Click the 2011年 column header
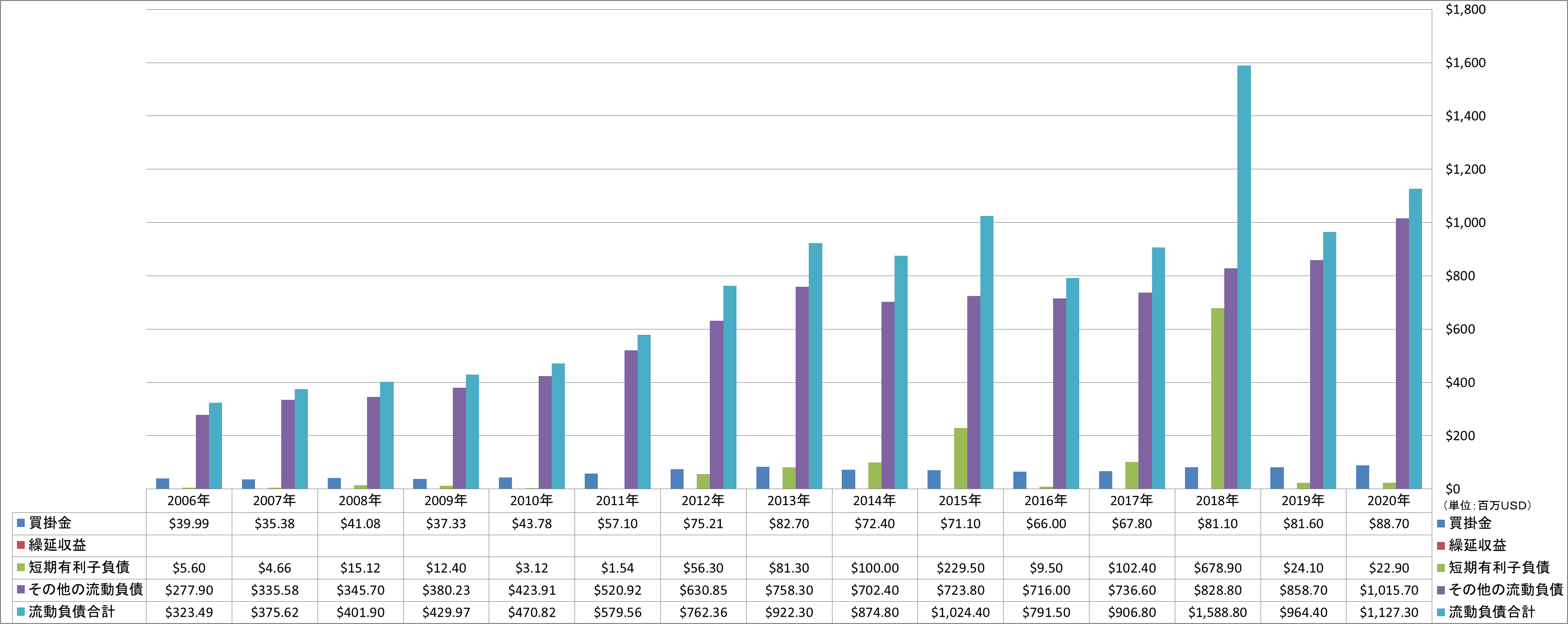 coord(617,500)
